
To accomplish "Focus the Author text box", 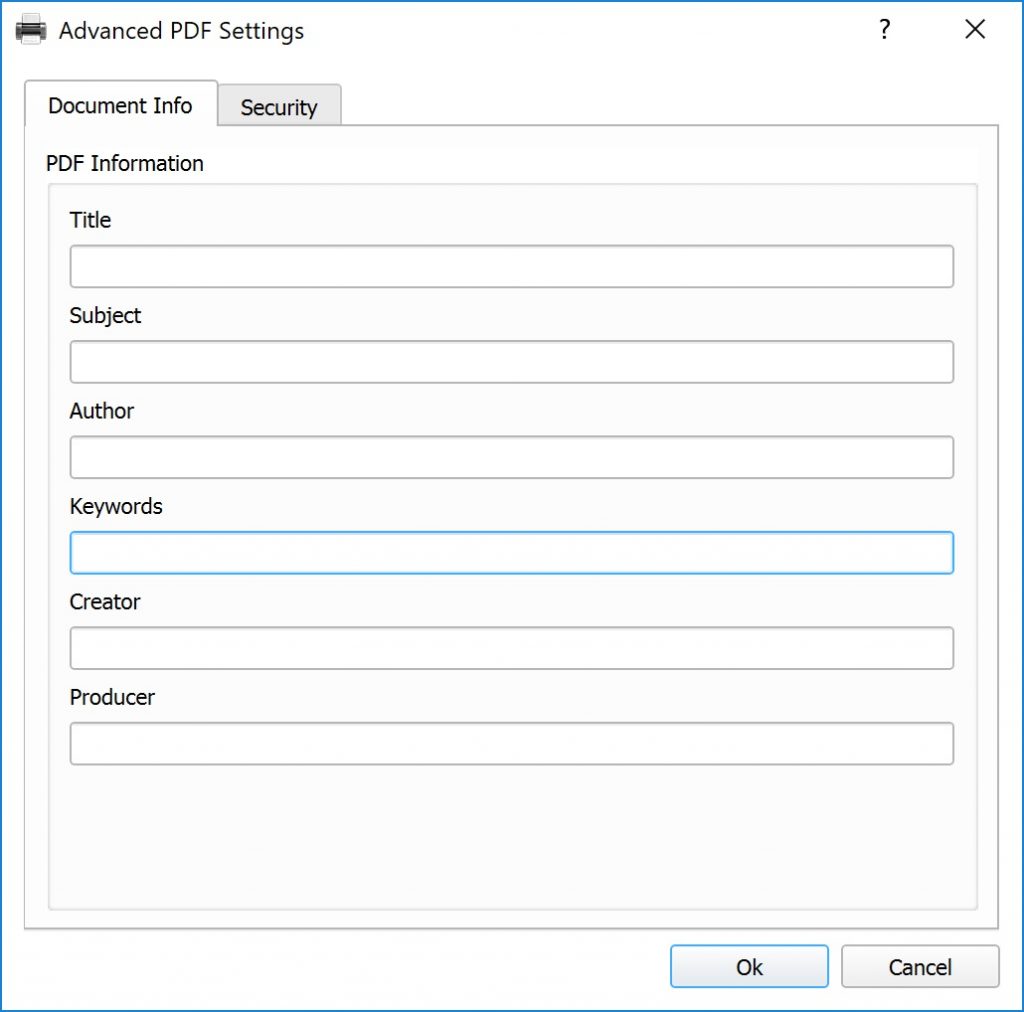I will tap(511, 457).
